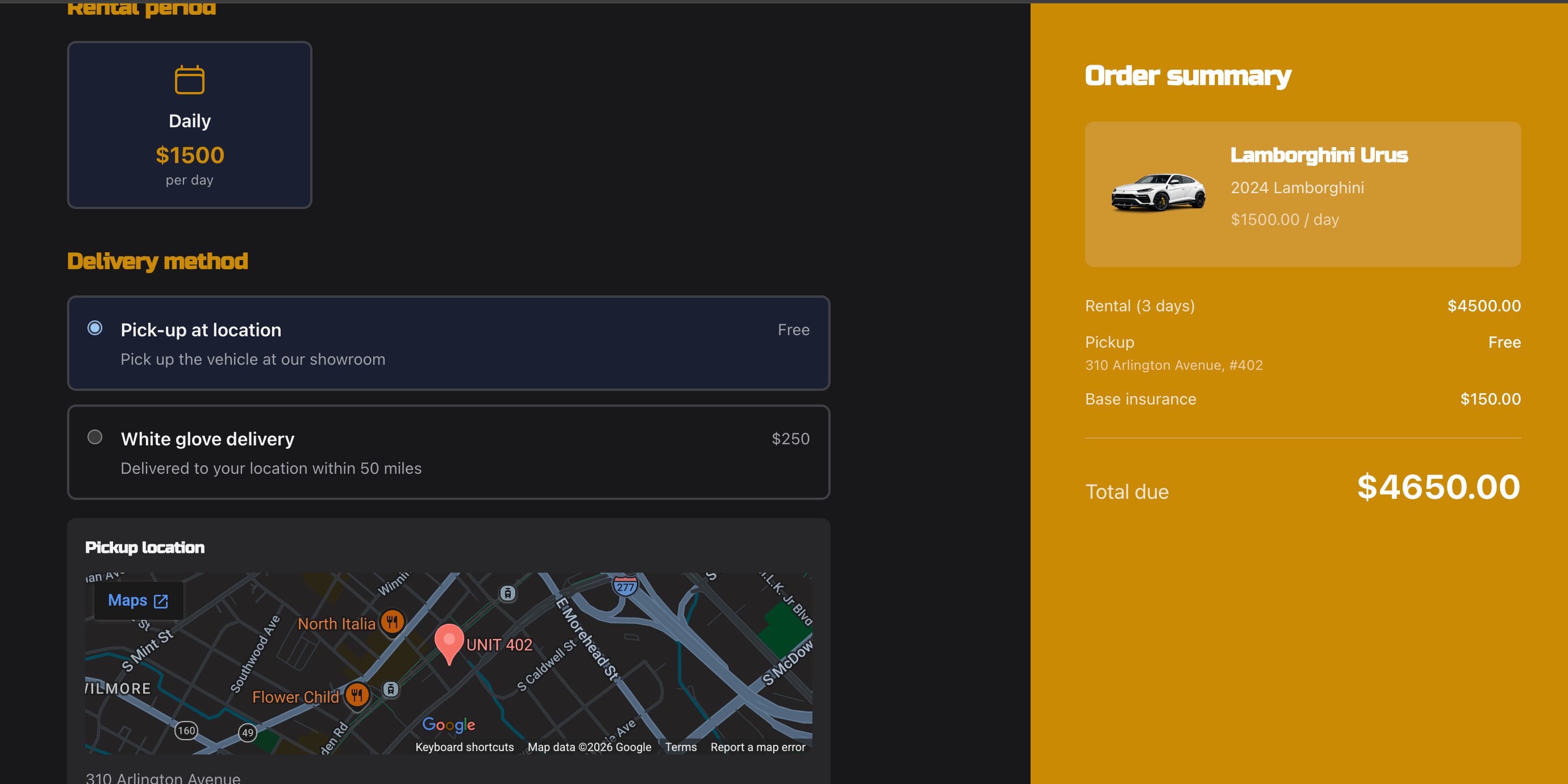1568x784 pixels.
Task: Click the Flower Child restaurant marker icon
Action: (x=357, y=695)
